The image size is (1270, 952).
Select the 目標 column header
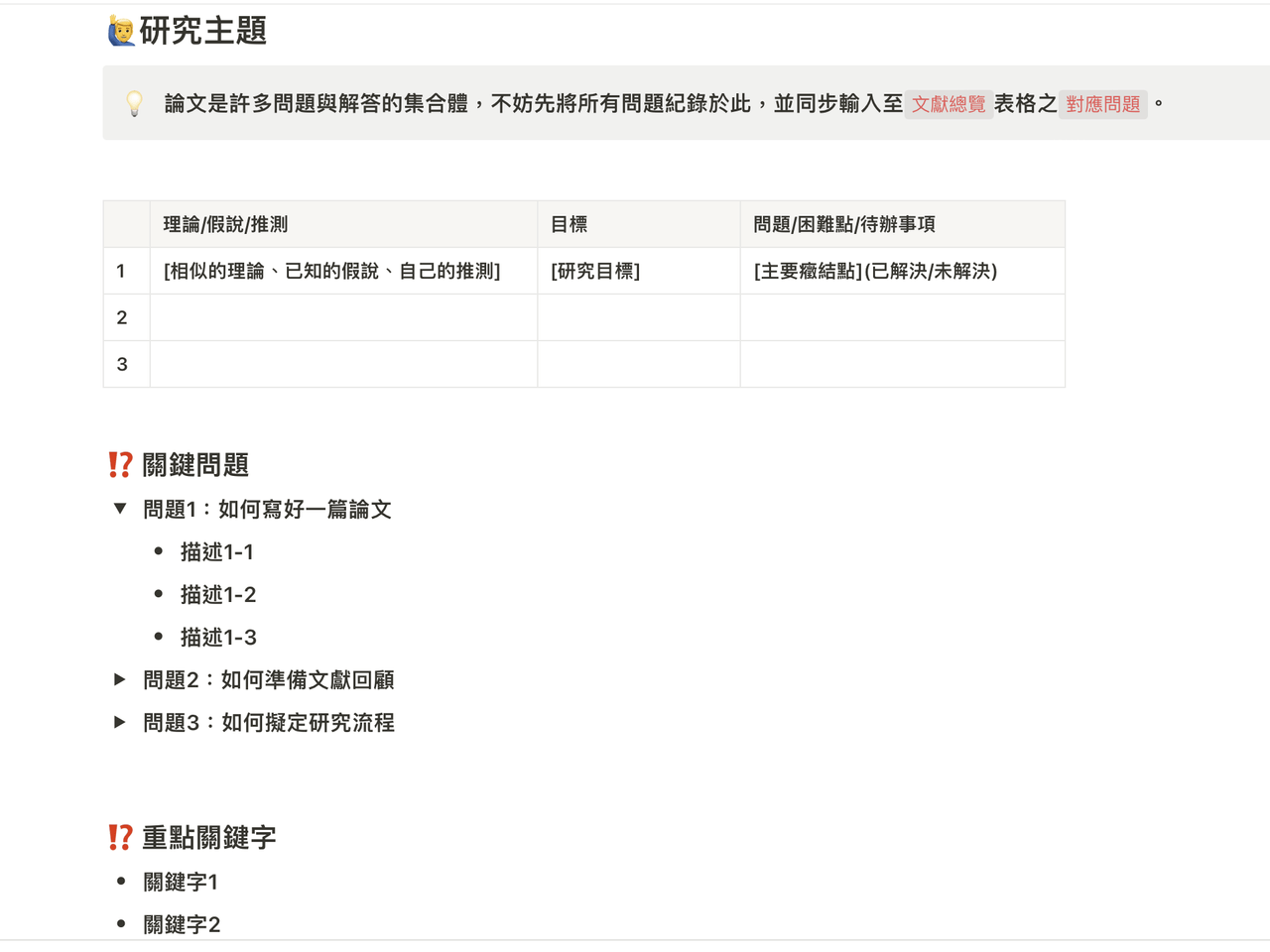639,224
